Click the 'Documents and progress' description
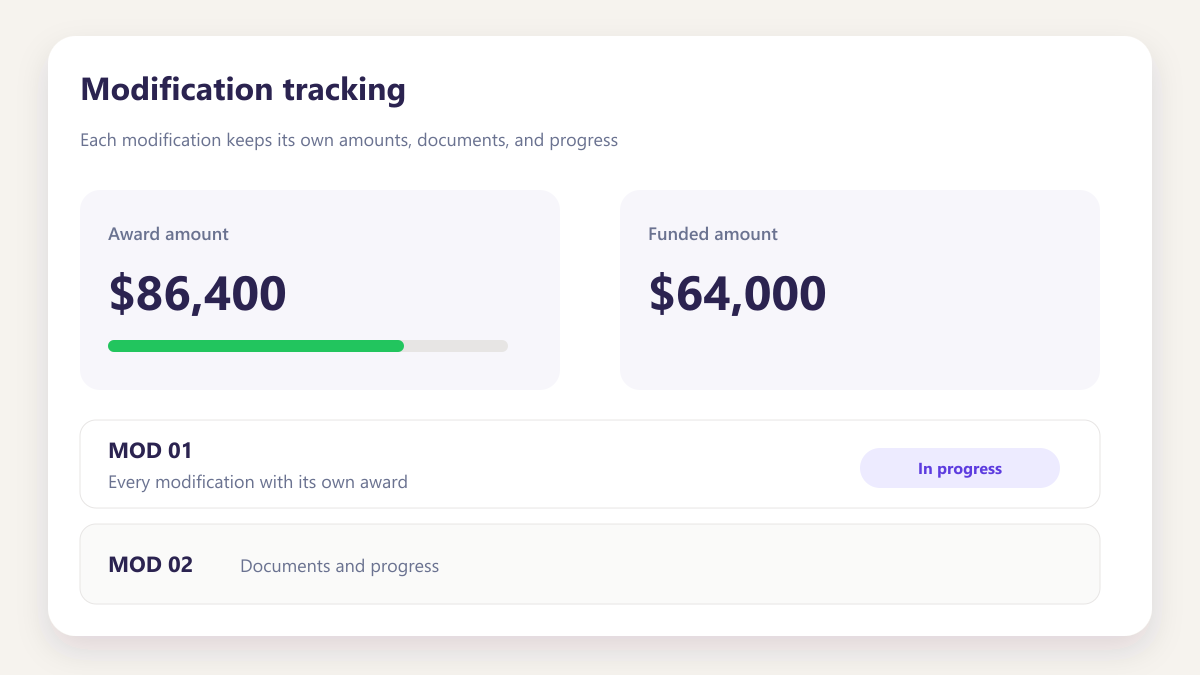 (340, 566)
